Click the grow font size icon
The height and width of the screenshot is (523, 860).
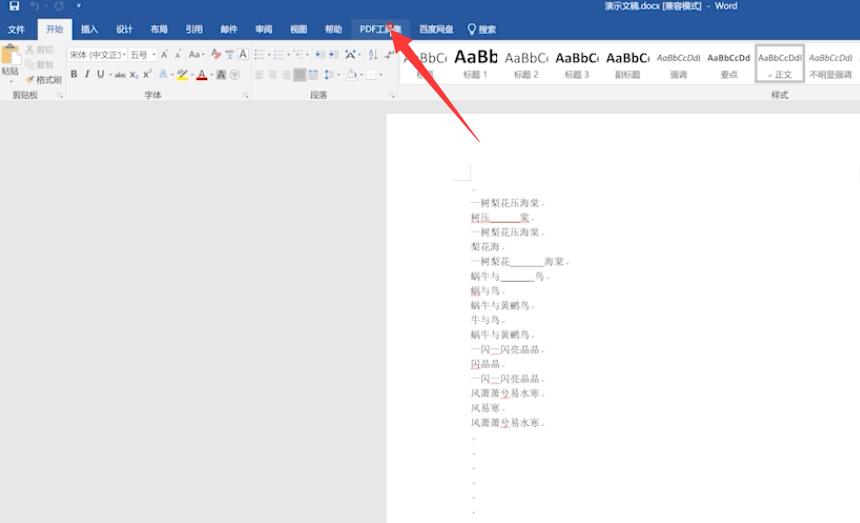[164, 55]
